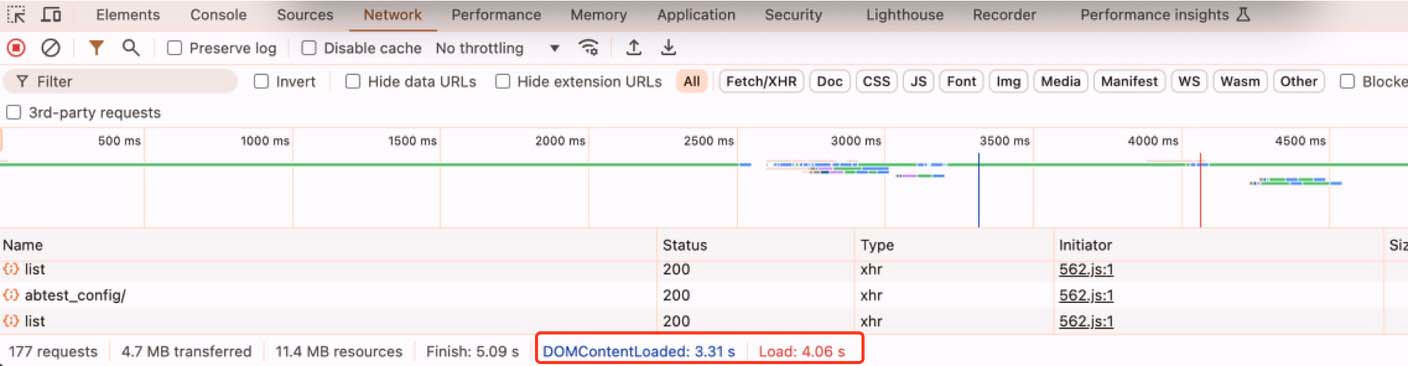Switch to the Memory tab
The image size is (1408, 366).
(x=599, y=15)
